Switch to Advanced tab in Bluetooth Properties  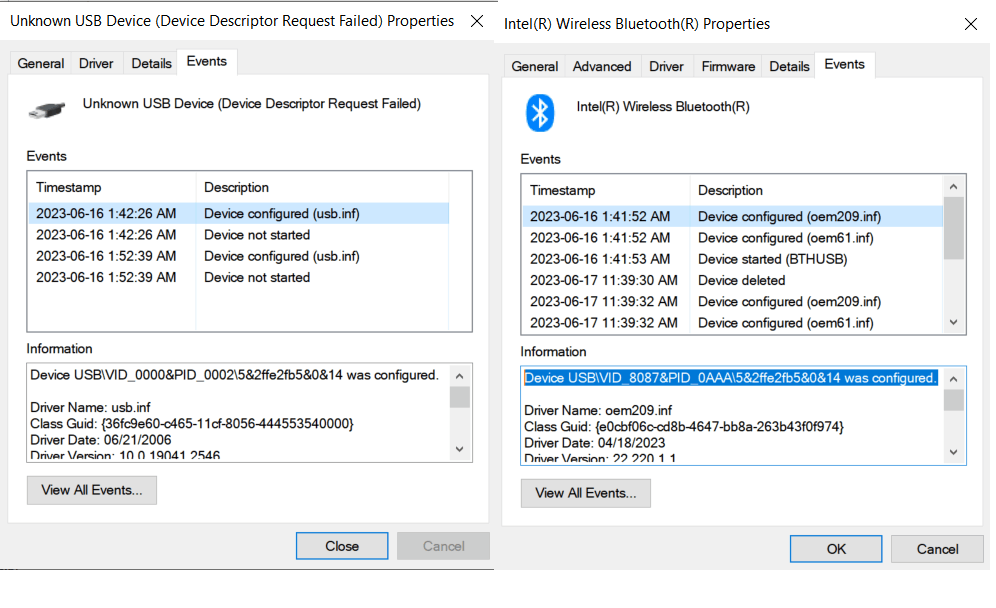tap(602, 67)
